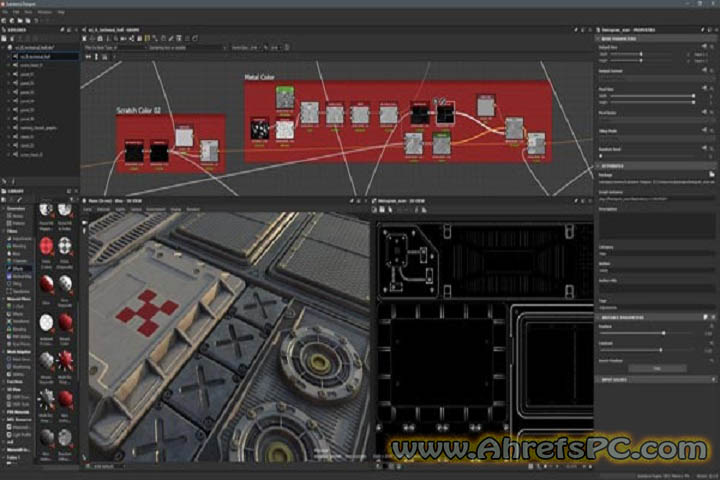Open the Filter by Node Type dropdown
The height and width of the screenshot is (480, 720).
[114, 48]
